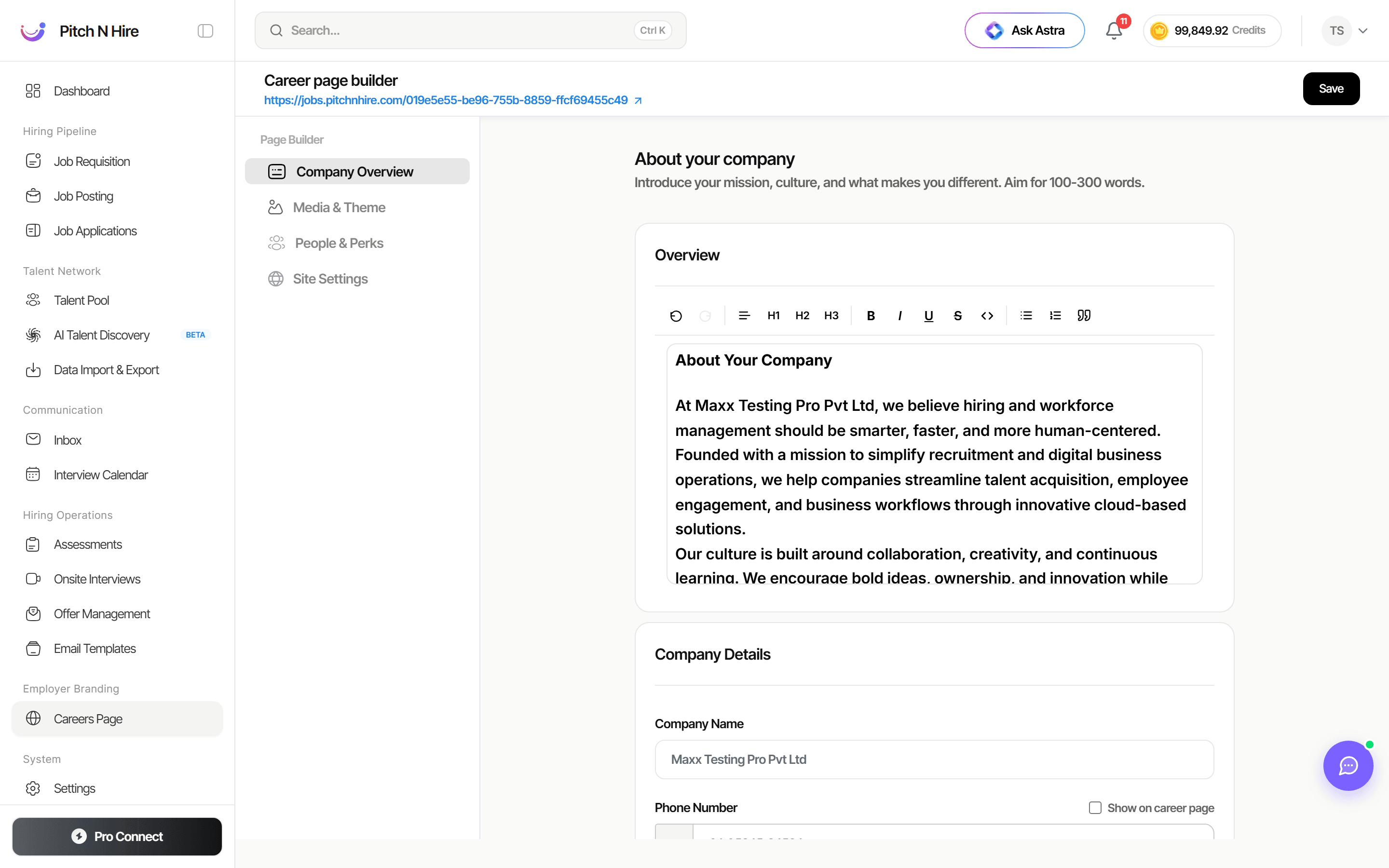Open Job Posting page
Viewport: 1389px width, 868px height.
point(117,196)
